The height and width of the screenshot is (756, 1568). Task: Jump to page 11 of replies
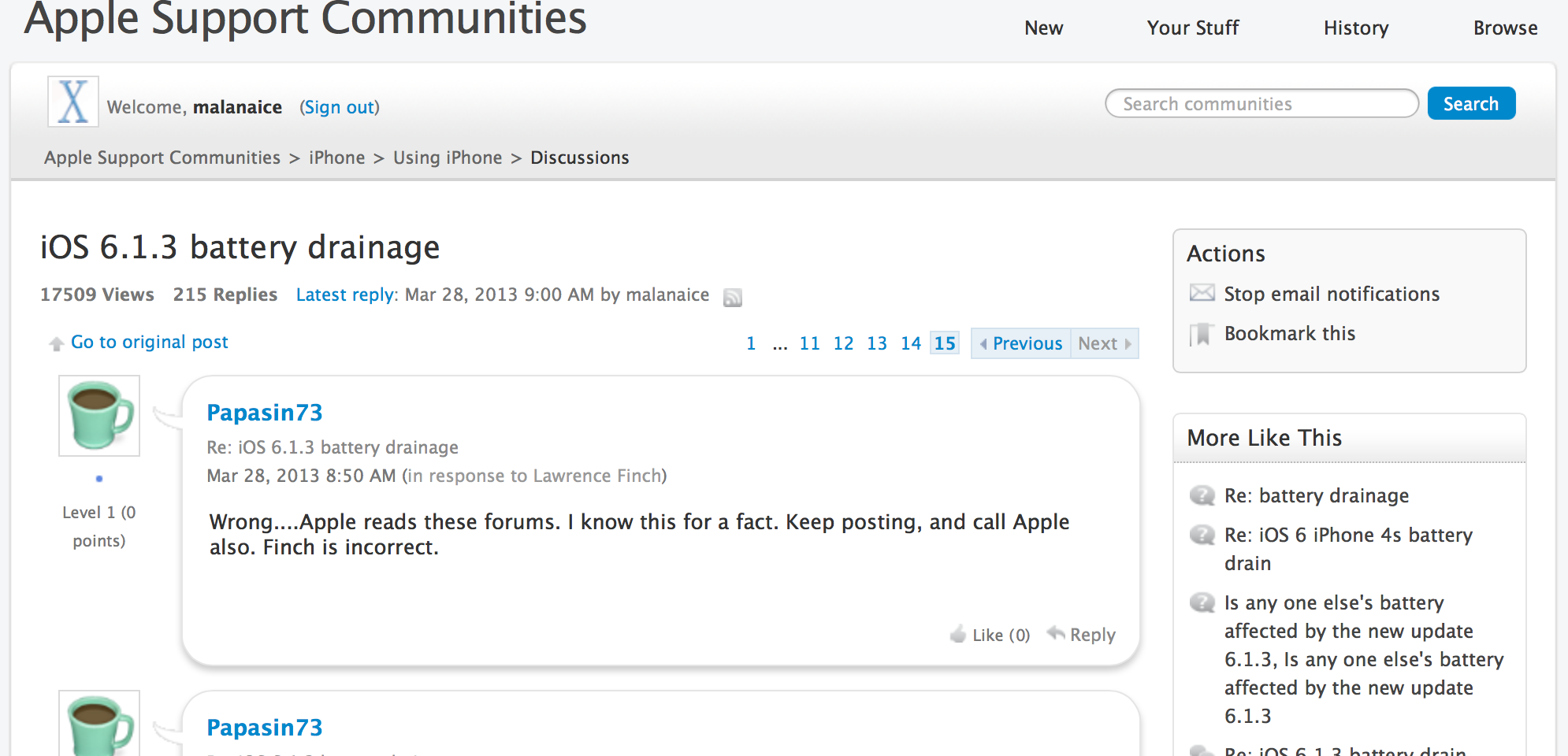pos(809,343)
